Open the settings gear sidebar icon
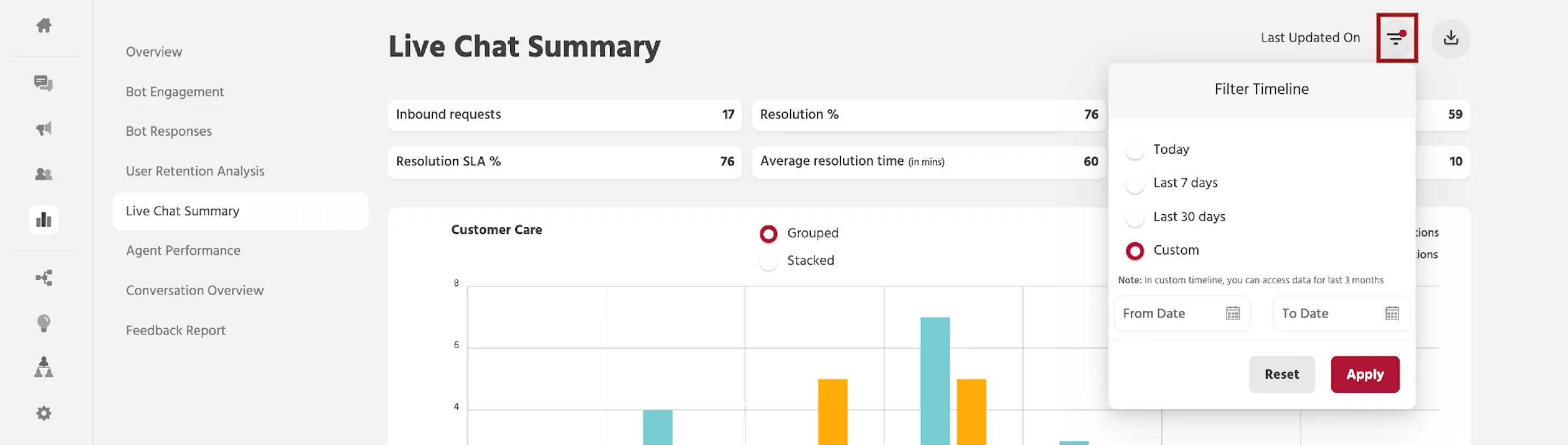This screenshot has height=445, width=1568. point(44,413)
